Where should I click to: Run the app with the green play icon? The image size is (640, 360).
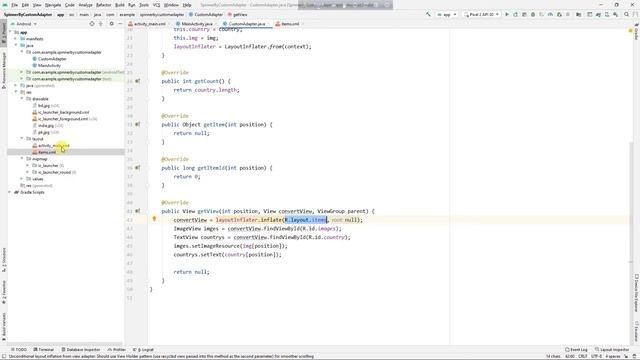[x=507, y=14]
